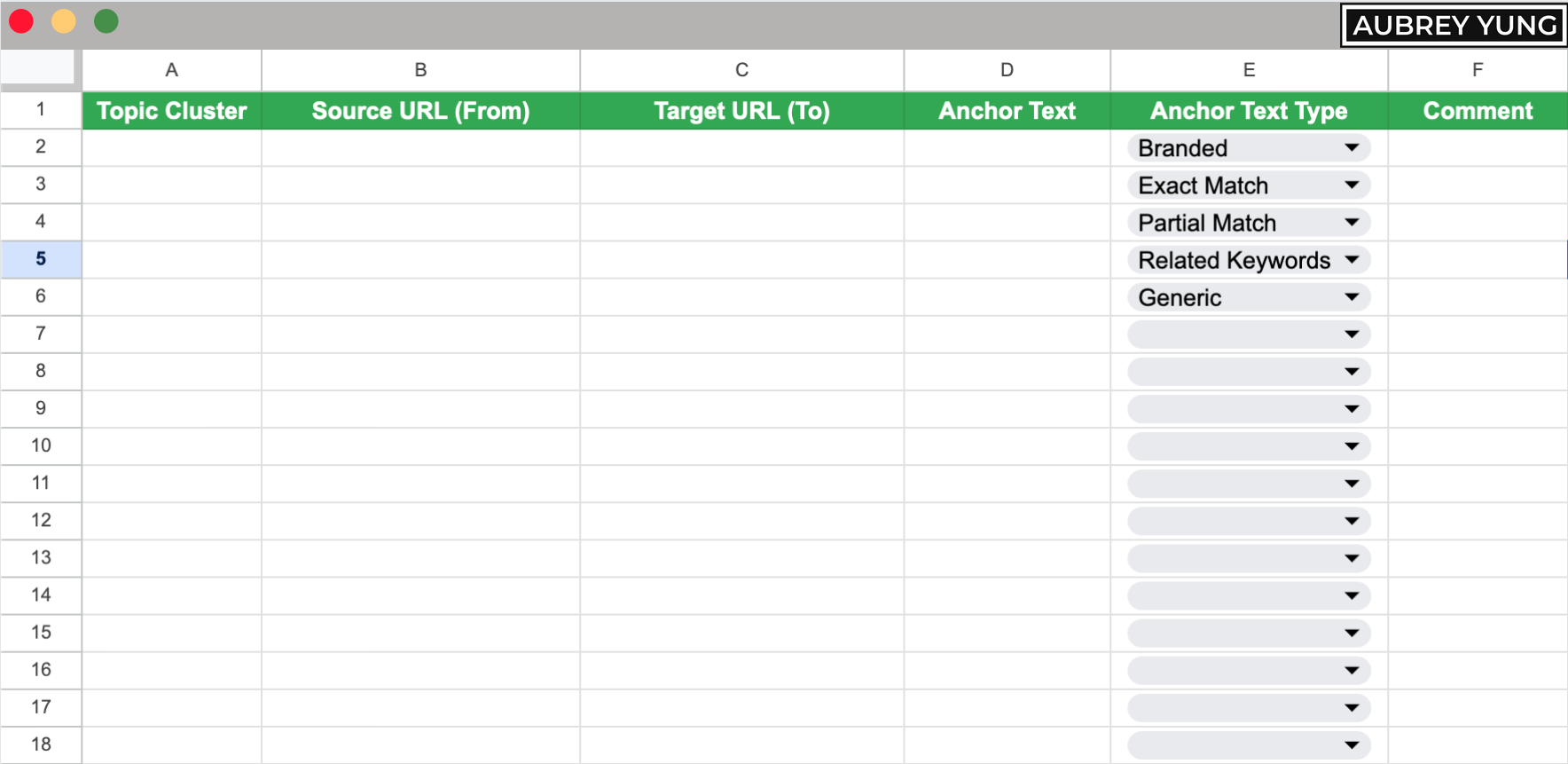Select the Anchor Text header cell
The image size is (1568, 764).
pyautogui.click(x=1006, y=110)
